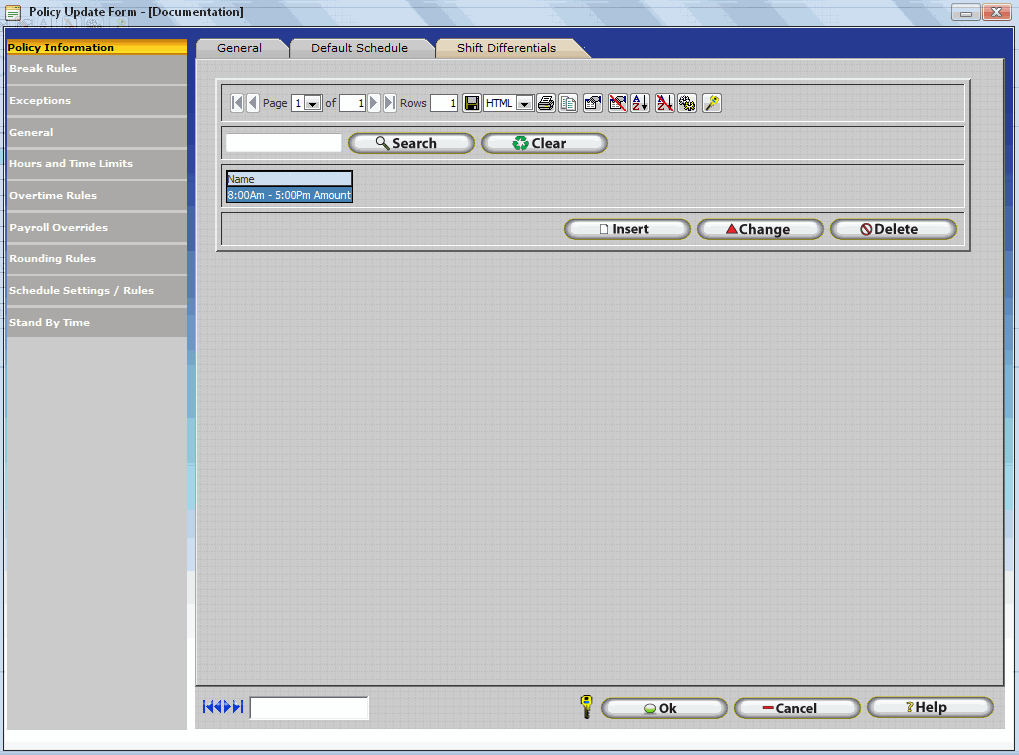Click the Save/export disk icon
This screenshot has width=1019, height=755.
click(471, 102)
